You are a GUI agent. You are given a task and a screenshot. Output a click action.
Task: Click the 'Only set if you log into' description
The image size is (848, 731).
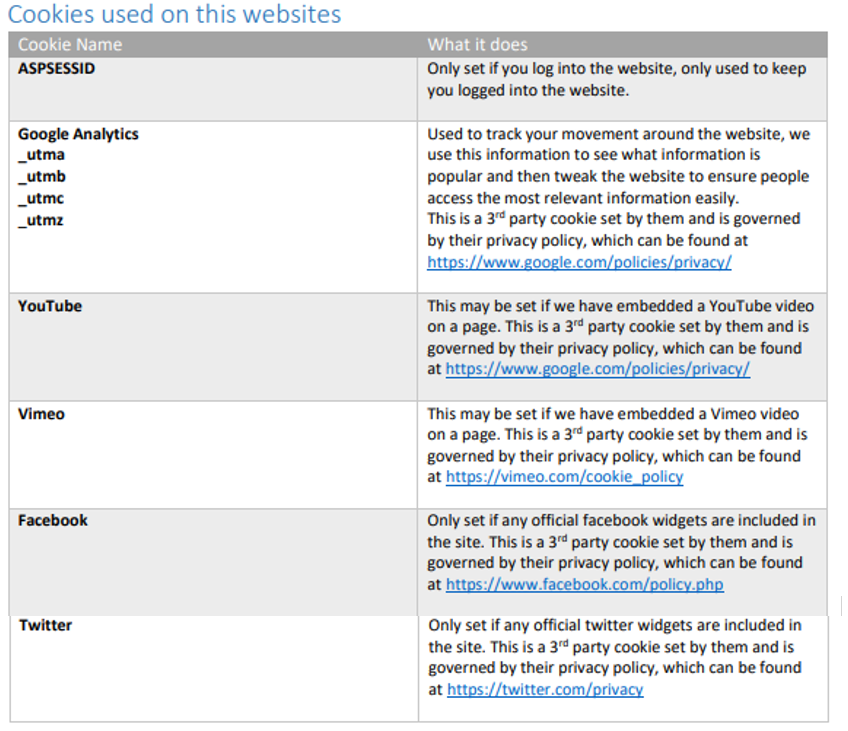[x=617, y=79]
